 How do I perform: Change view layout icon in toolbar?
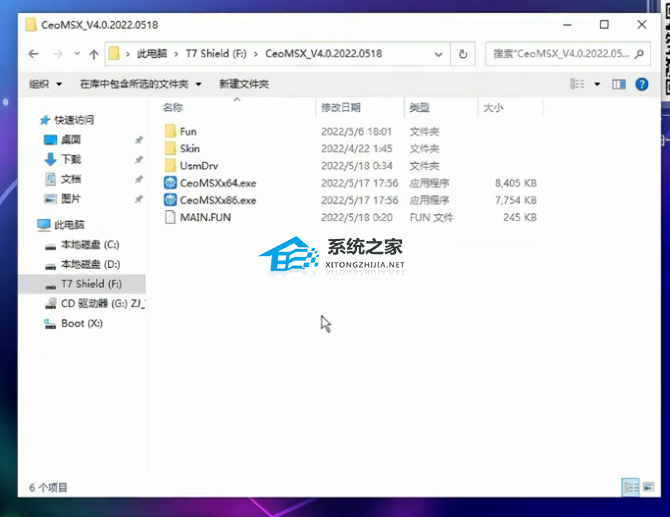577,84
